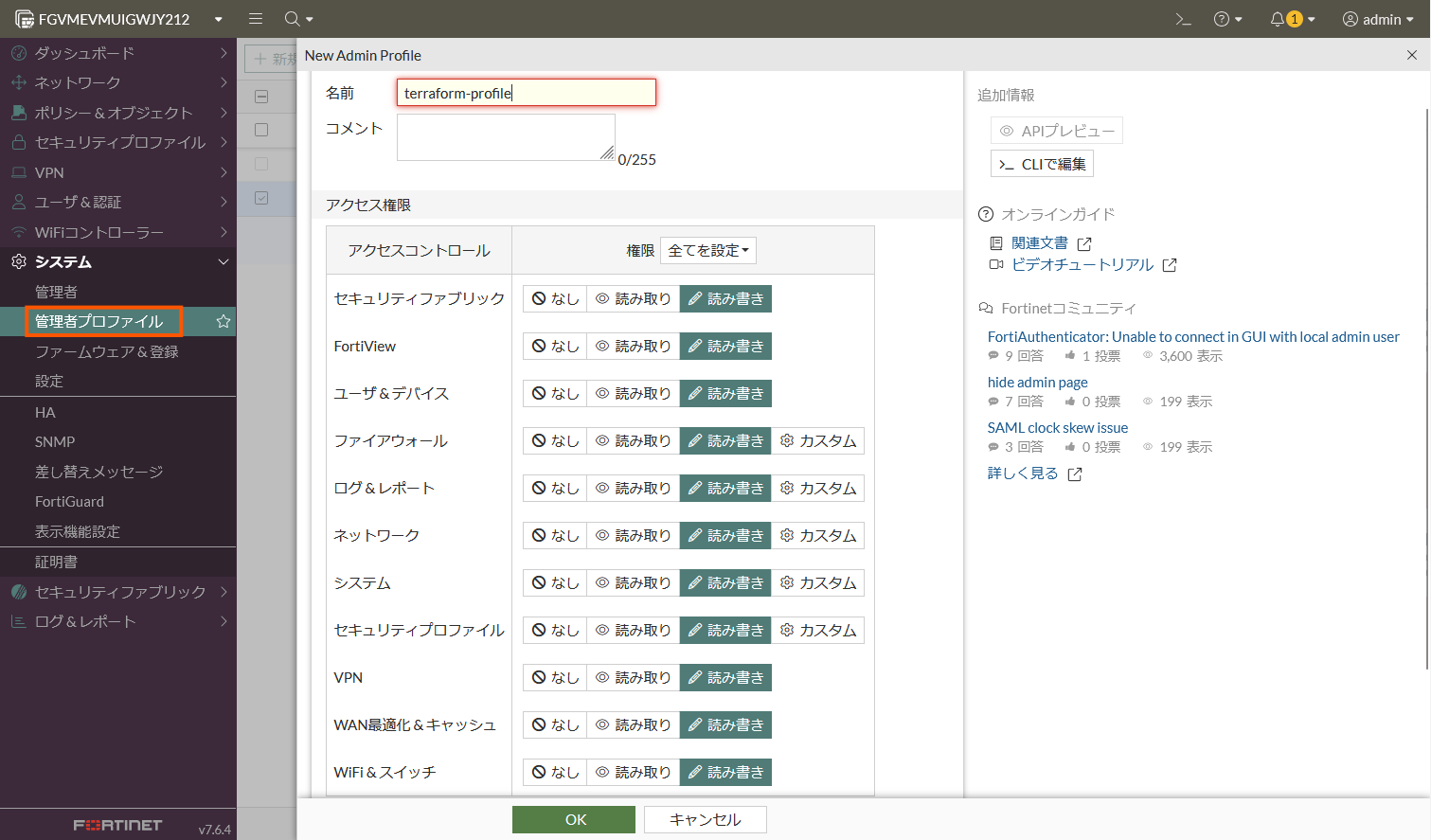This screenshot has height=840, width=1431.
Task: Expand sidebar ログ＆レポート menu at bottom
Action: [118, 622]
